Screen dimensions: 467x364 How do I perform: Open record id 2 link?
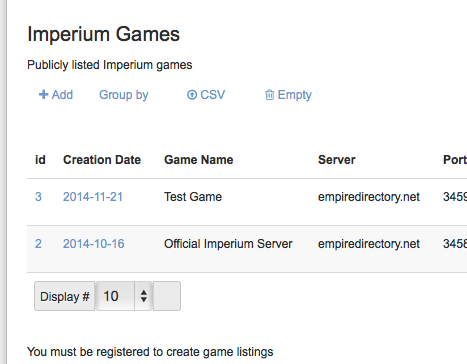[x=38, y=244]
